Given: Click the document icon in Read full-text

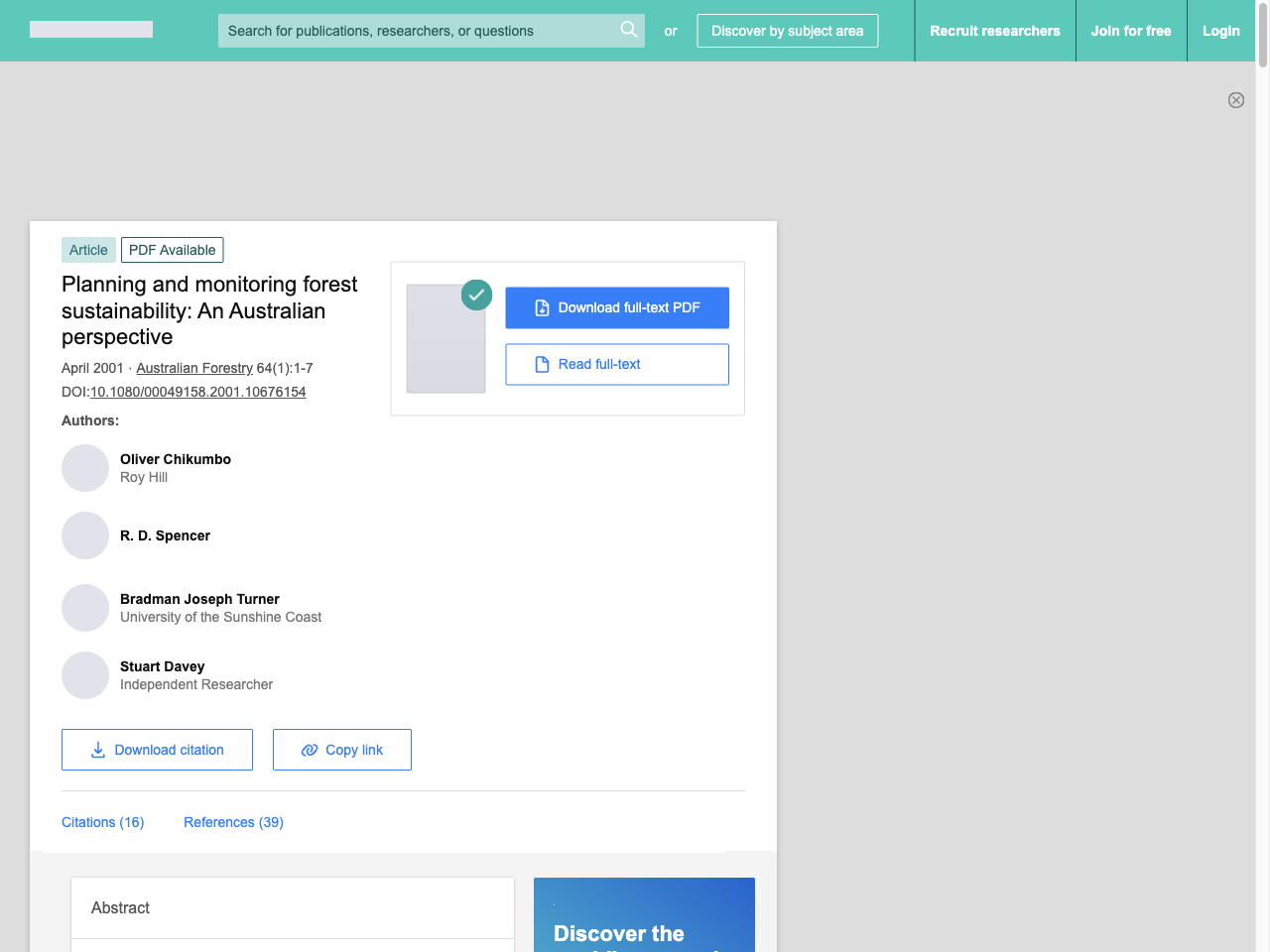Looking at the screenshot, I should [542, 364].
